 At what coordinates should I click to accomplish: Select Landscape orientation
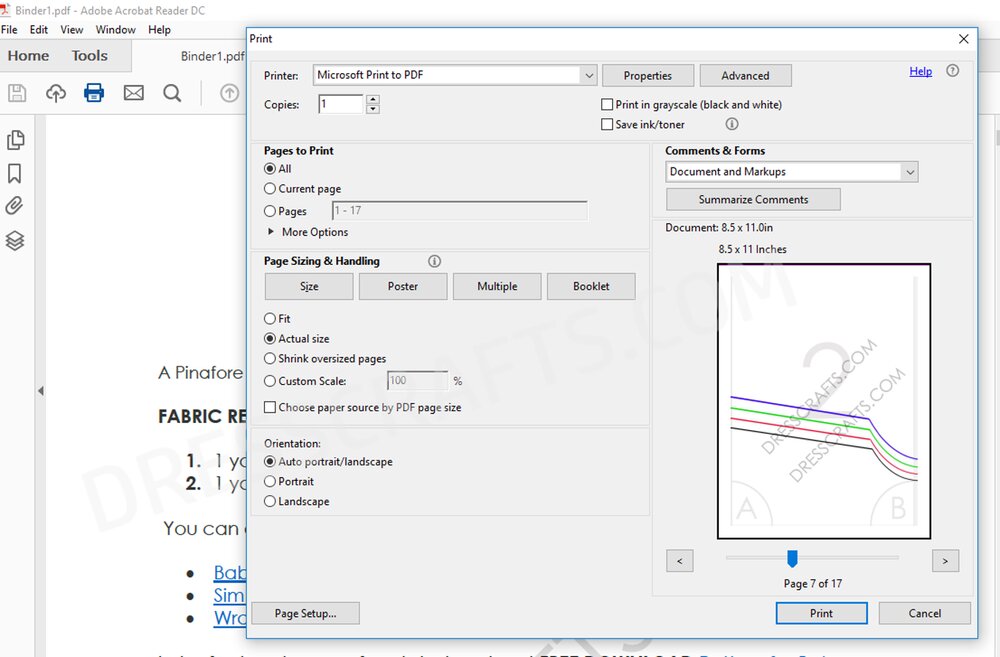(270, 502)
